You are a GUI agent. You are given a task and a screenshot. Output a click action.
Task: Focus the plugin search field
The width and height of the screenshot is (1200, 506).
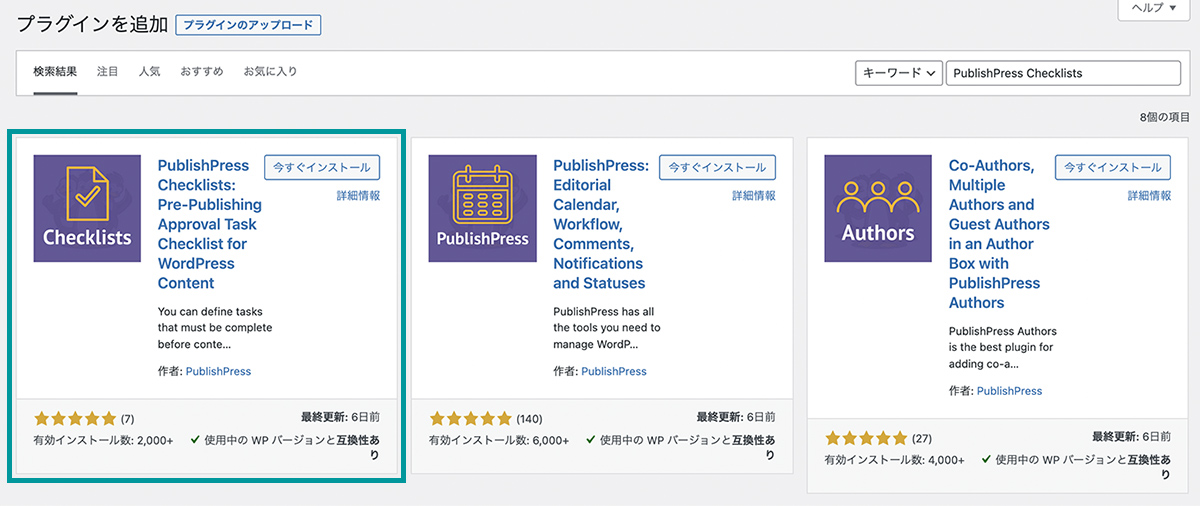click(1063, 73)
